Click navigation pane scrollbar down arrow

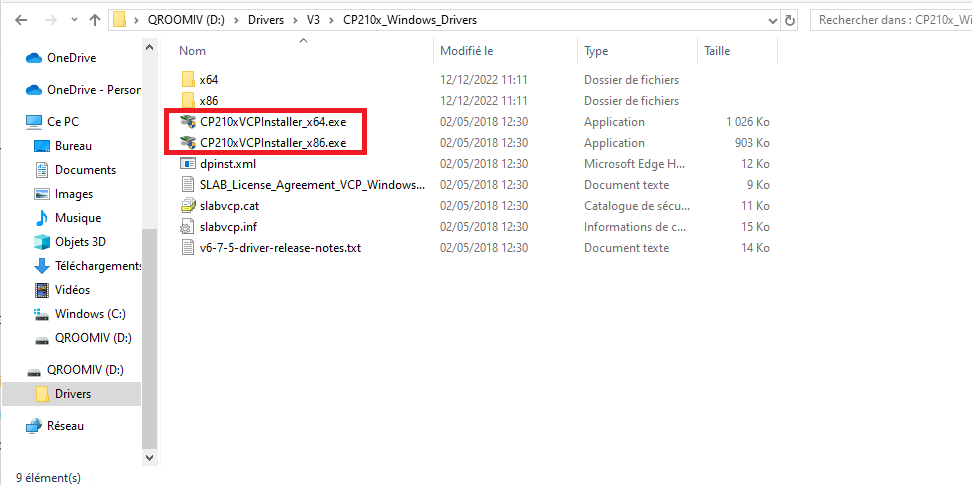click(x=149, y=458)
